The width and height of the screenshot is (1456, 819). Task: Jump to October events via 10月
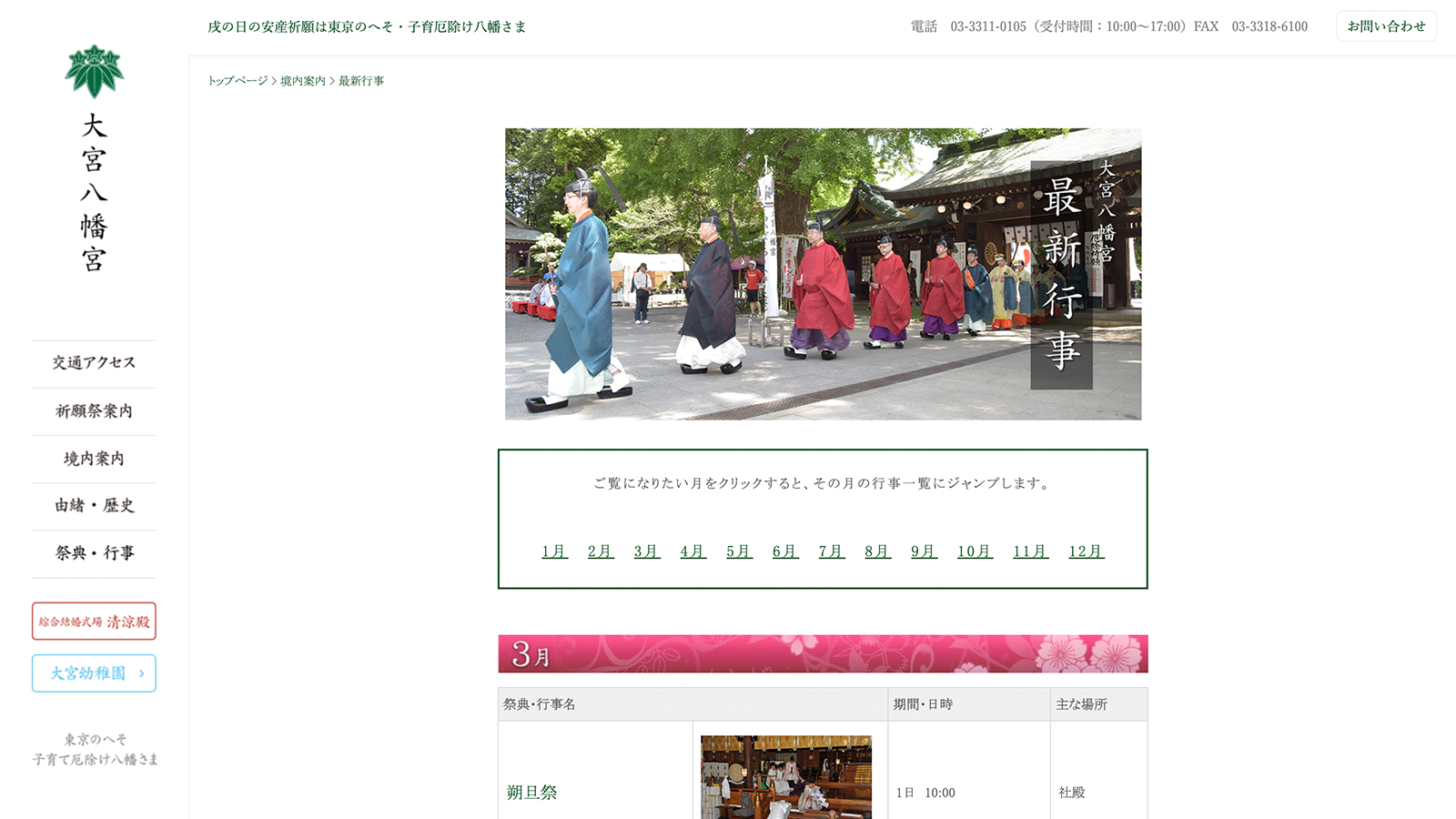(974, 551)
